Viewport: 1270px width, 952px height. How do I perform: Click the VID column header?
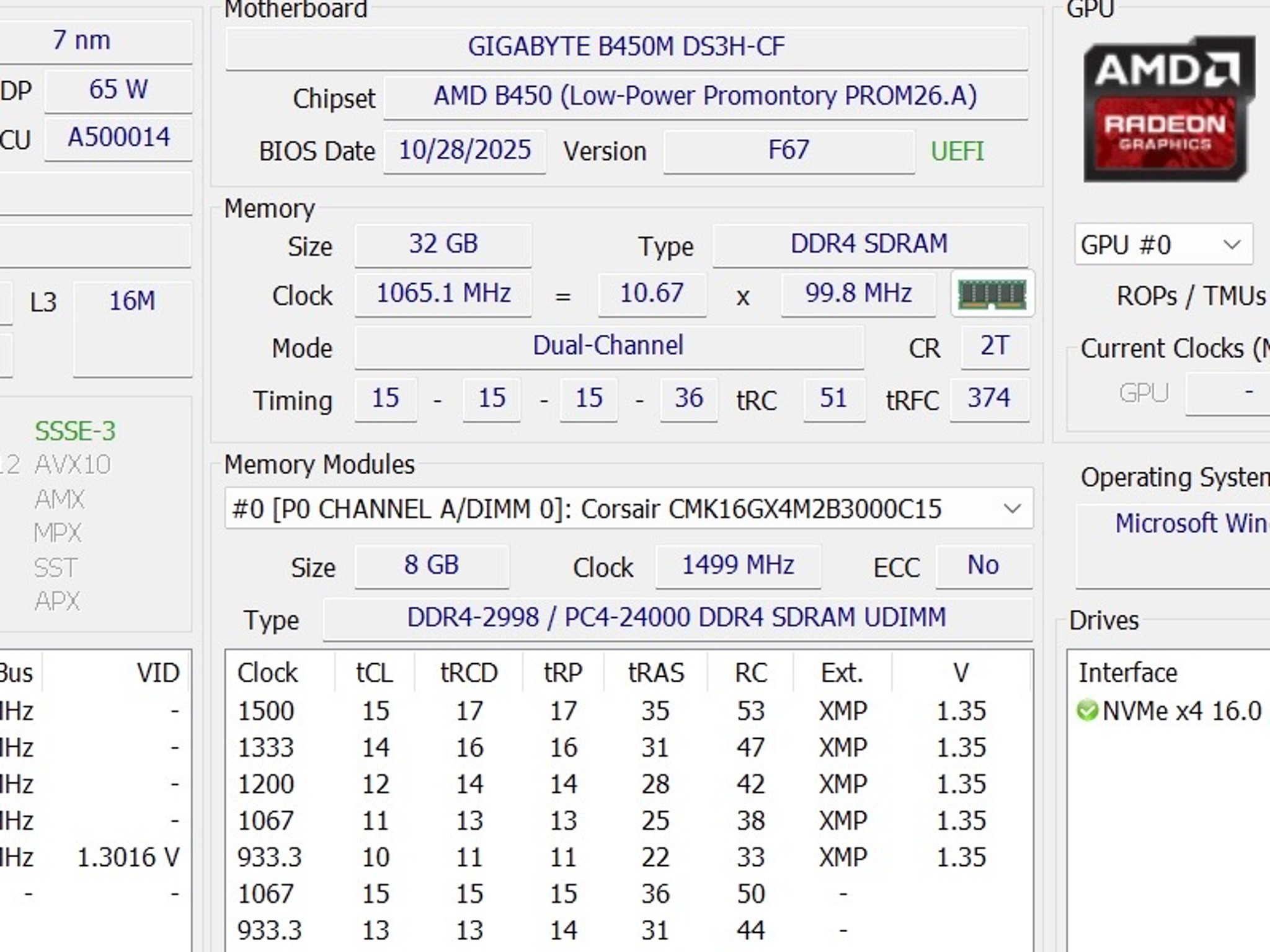pyautogui.click(x=158, y=673)
